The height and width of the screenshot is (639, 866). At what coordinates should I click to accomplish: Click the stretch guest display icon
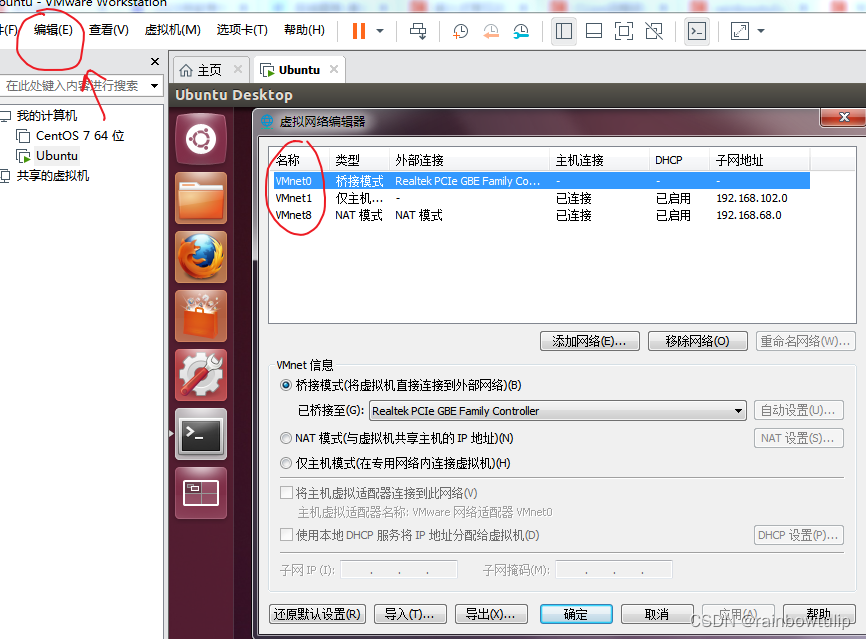[x=740, y=31]
